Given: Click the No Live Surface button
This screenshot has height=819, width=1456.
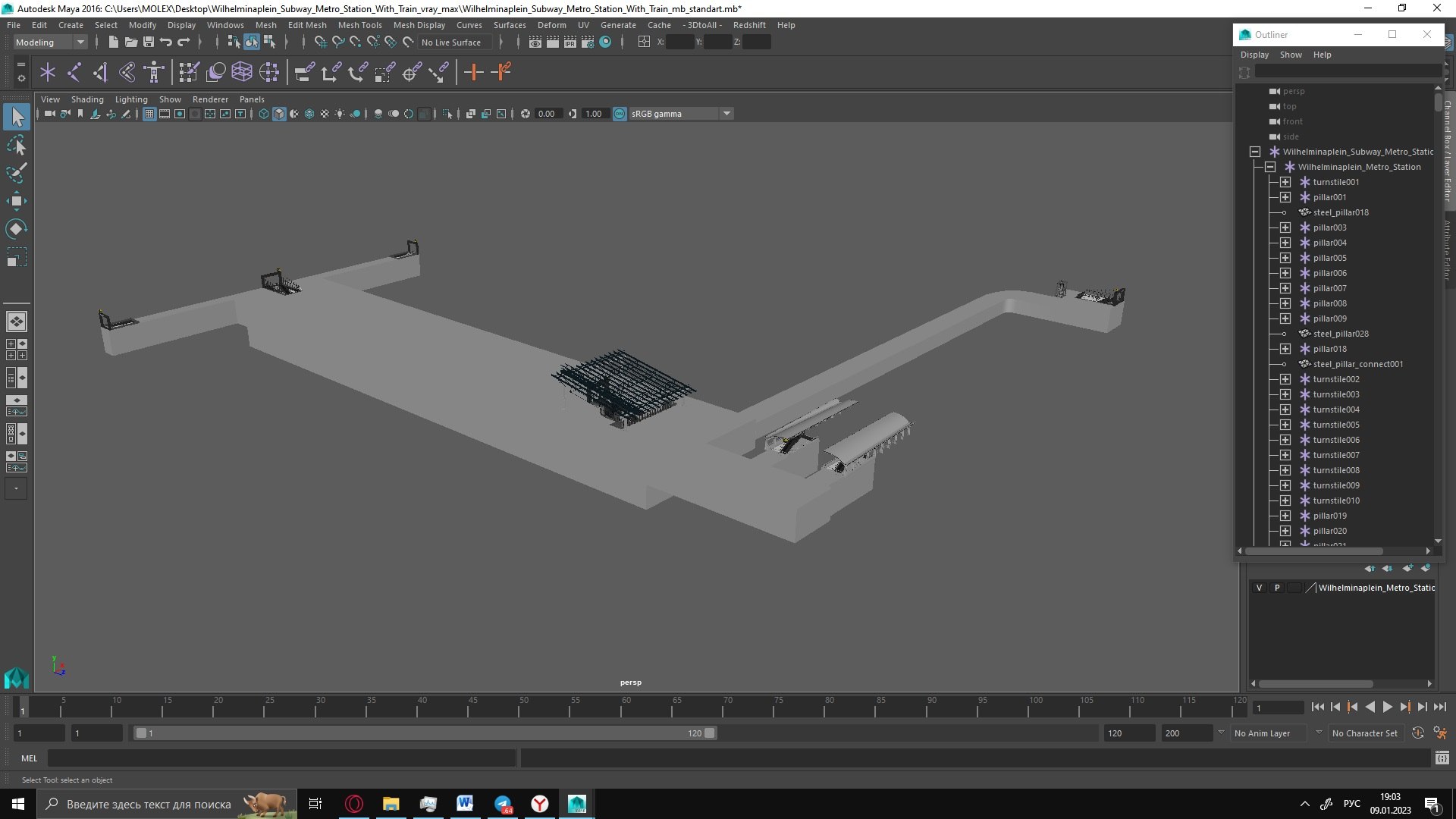Looking at the screenshot, I should (451, 42).
